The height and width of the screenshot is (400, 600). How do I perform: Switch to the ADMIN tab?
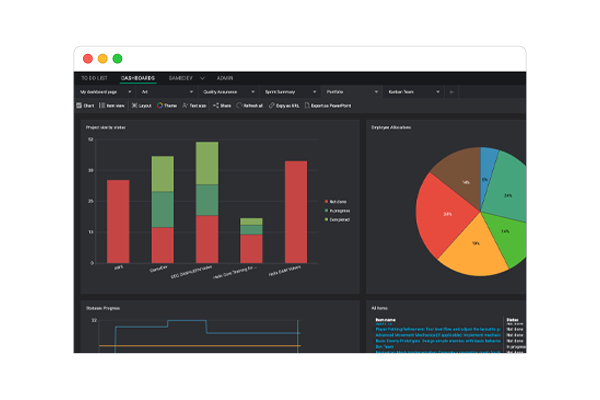[225, 77]
